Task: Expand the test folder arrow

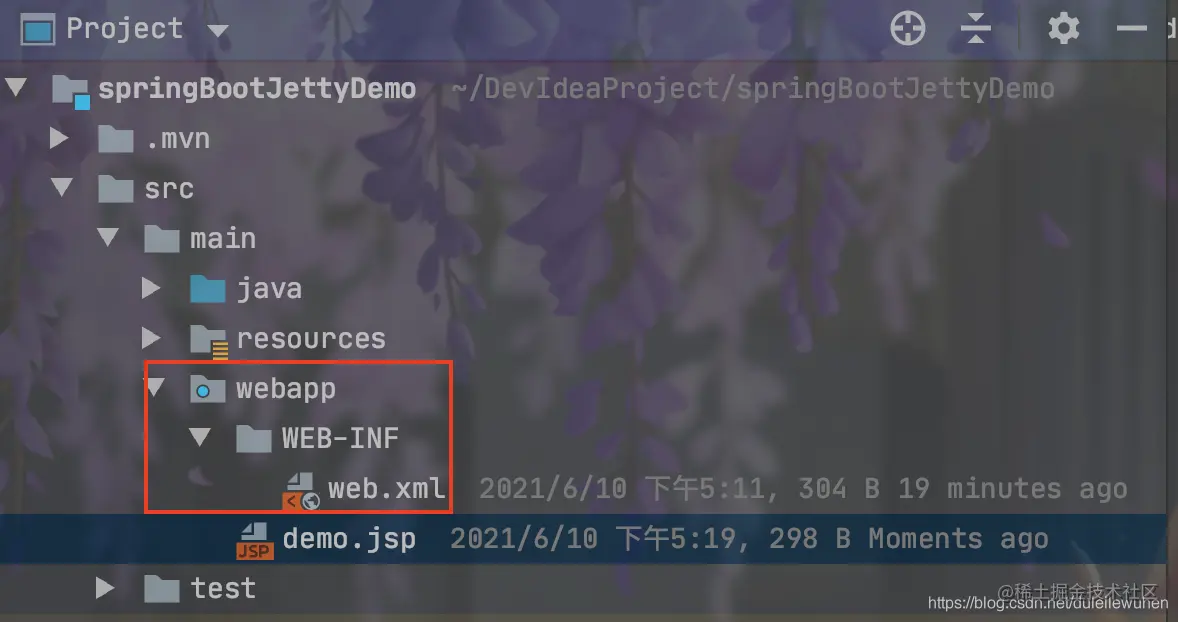Action: (x=105, y=588)
